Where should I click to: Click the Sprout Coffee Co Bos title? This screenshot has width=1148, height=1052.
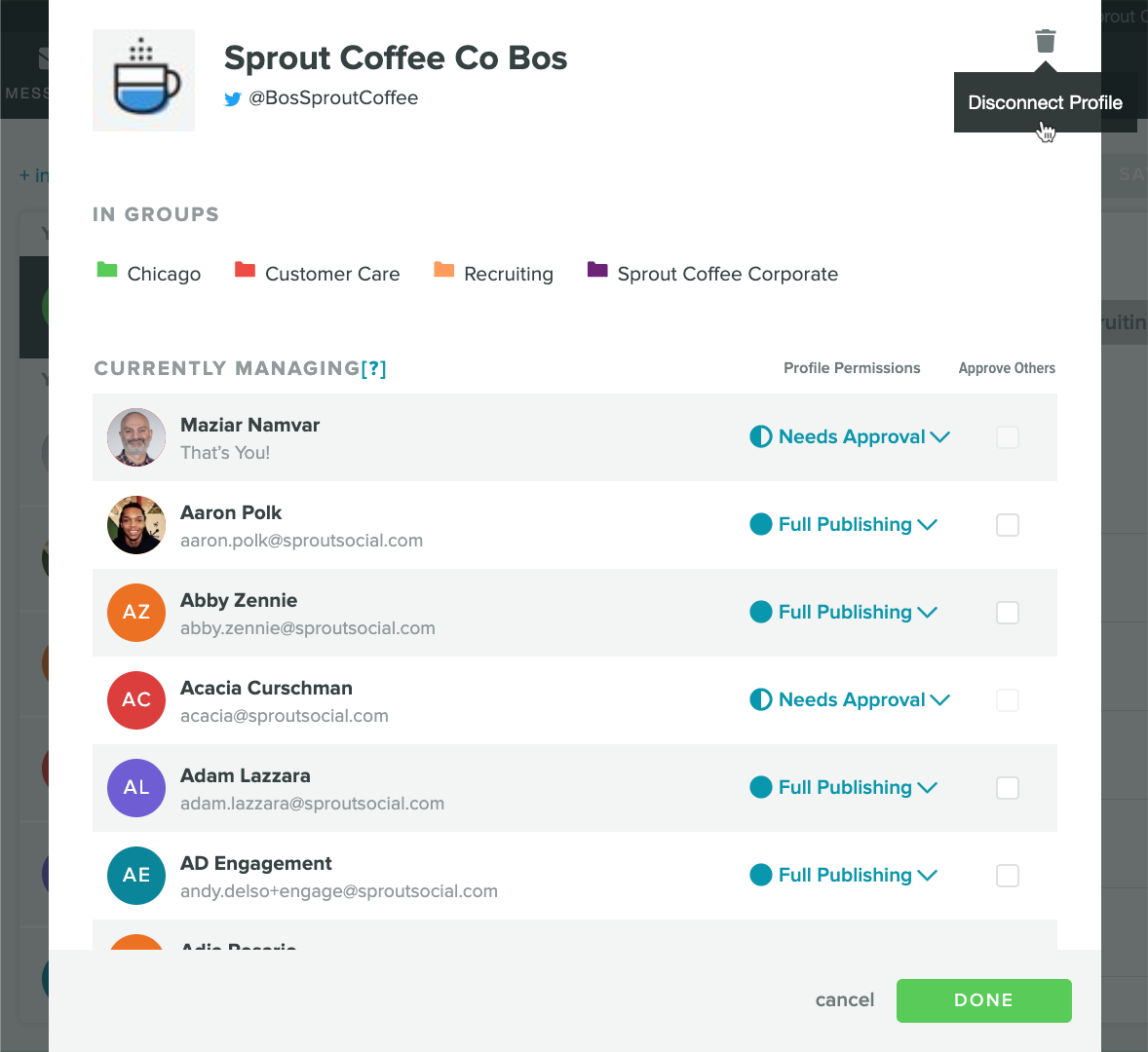(x=396, y=57)
